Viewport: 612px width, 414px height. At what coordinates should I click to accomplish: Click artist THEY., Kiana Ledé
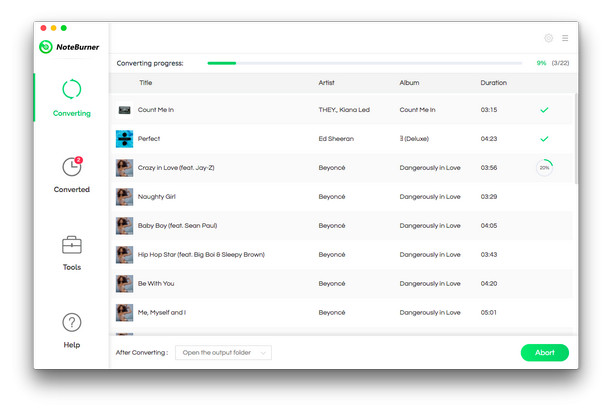point(344,110)
